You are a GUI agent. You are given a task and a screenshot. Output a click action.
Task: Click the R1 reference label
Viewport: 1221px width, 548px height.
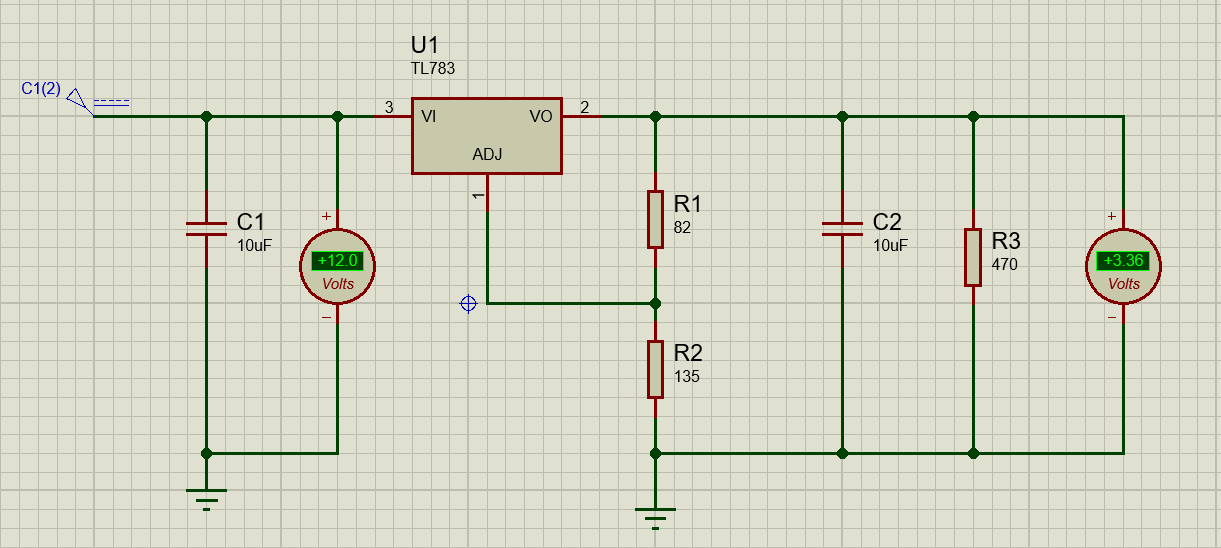pyautogui.click(x=688, y=204)
